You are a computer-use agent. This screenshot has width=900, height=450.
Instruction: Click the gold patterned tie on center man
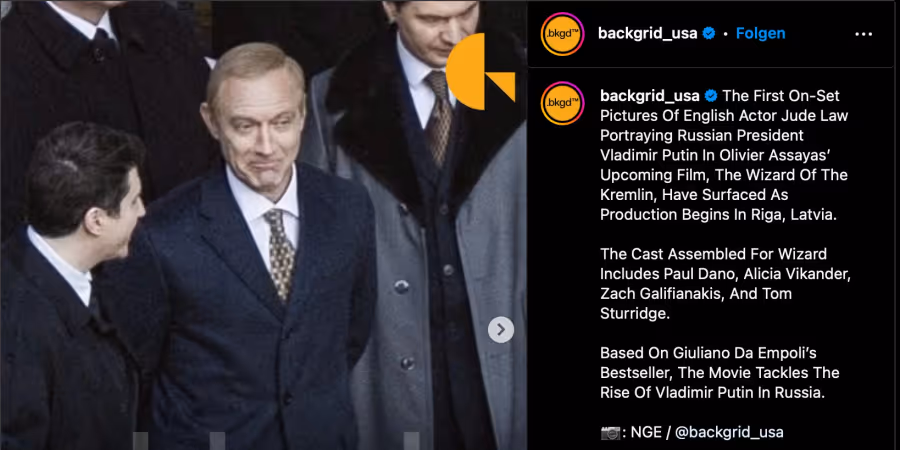pyautogui.click(x=280, y=253)
